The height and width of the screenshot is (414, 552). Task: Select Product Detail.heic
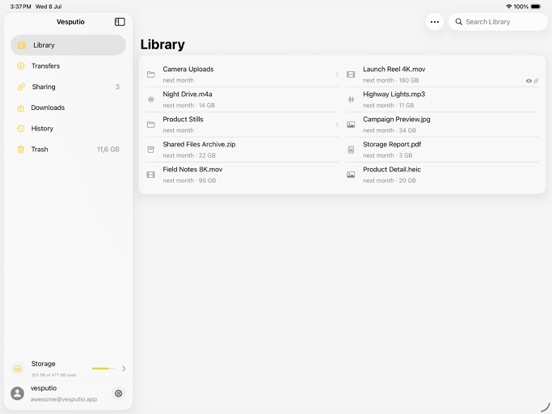pyautogui.click(x=442, y=175)
